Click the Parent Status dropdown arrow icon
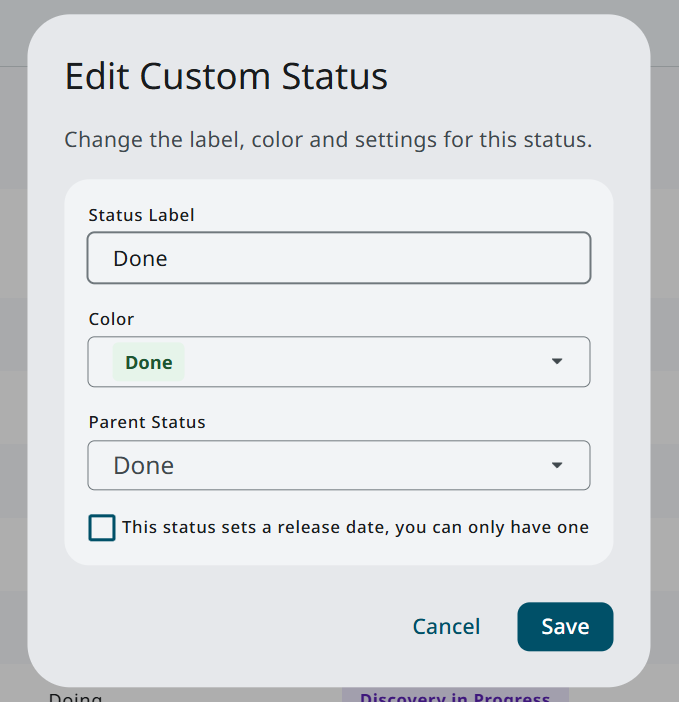 pos(557,466)
